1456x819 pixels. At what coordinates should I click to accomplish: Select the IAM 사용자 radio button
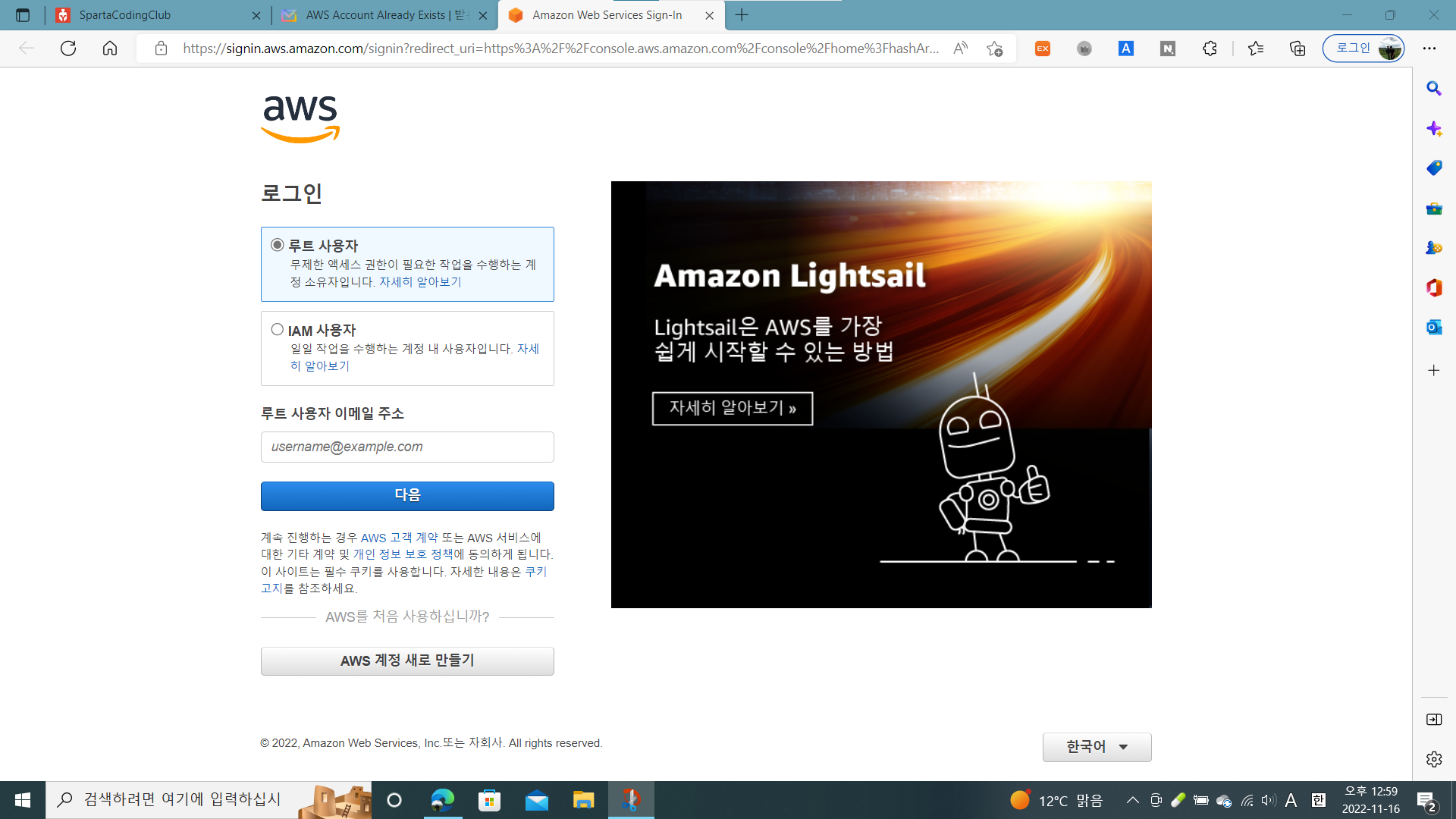pyautogui.click(x=278, y=330)
